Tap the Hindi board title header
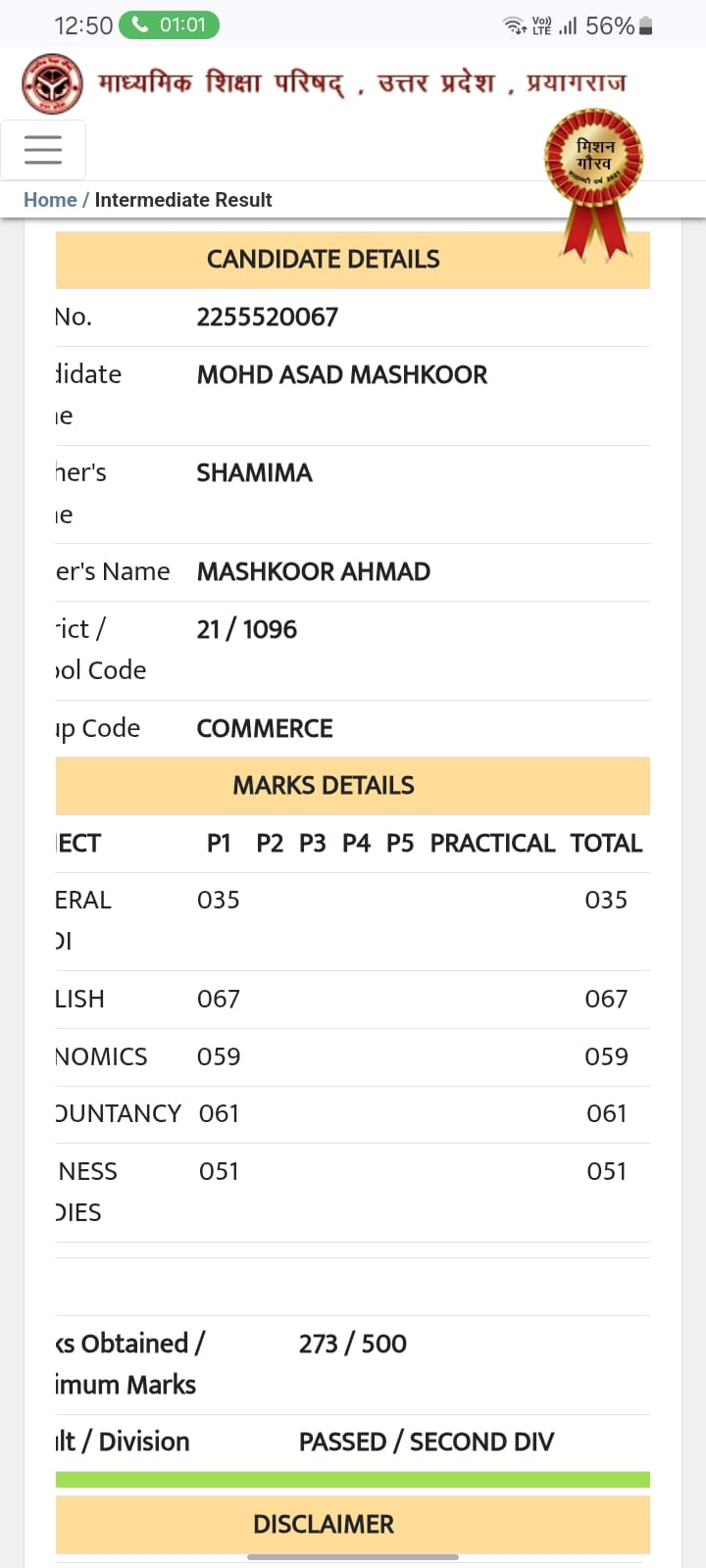This screenshot has width=706, height=1568. (x=362, y=82)
